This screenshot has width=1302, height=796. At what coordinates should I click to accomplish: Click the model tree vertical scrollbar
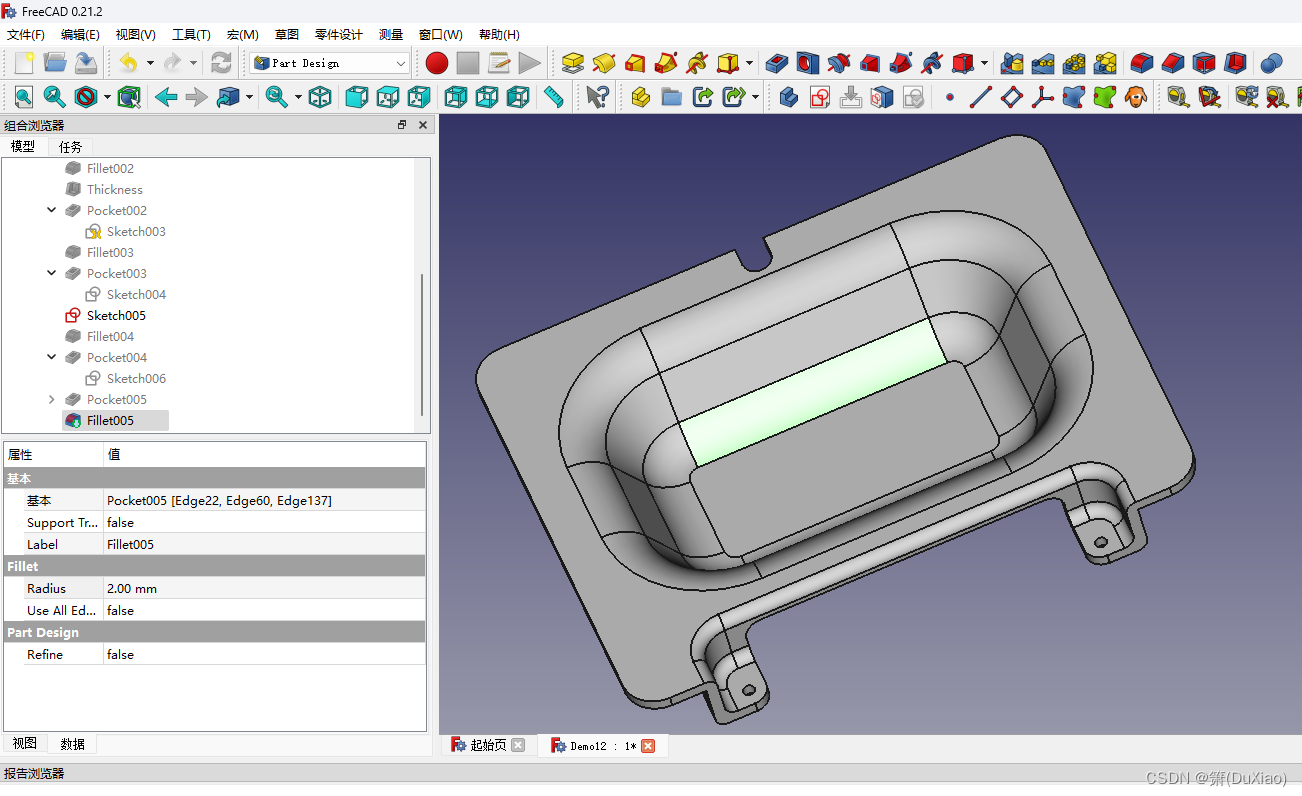[x=423, y=345]
